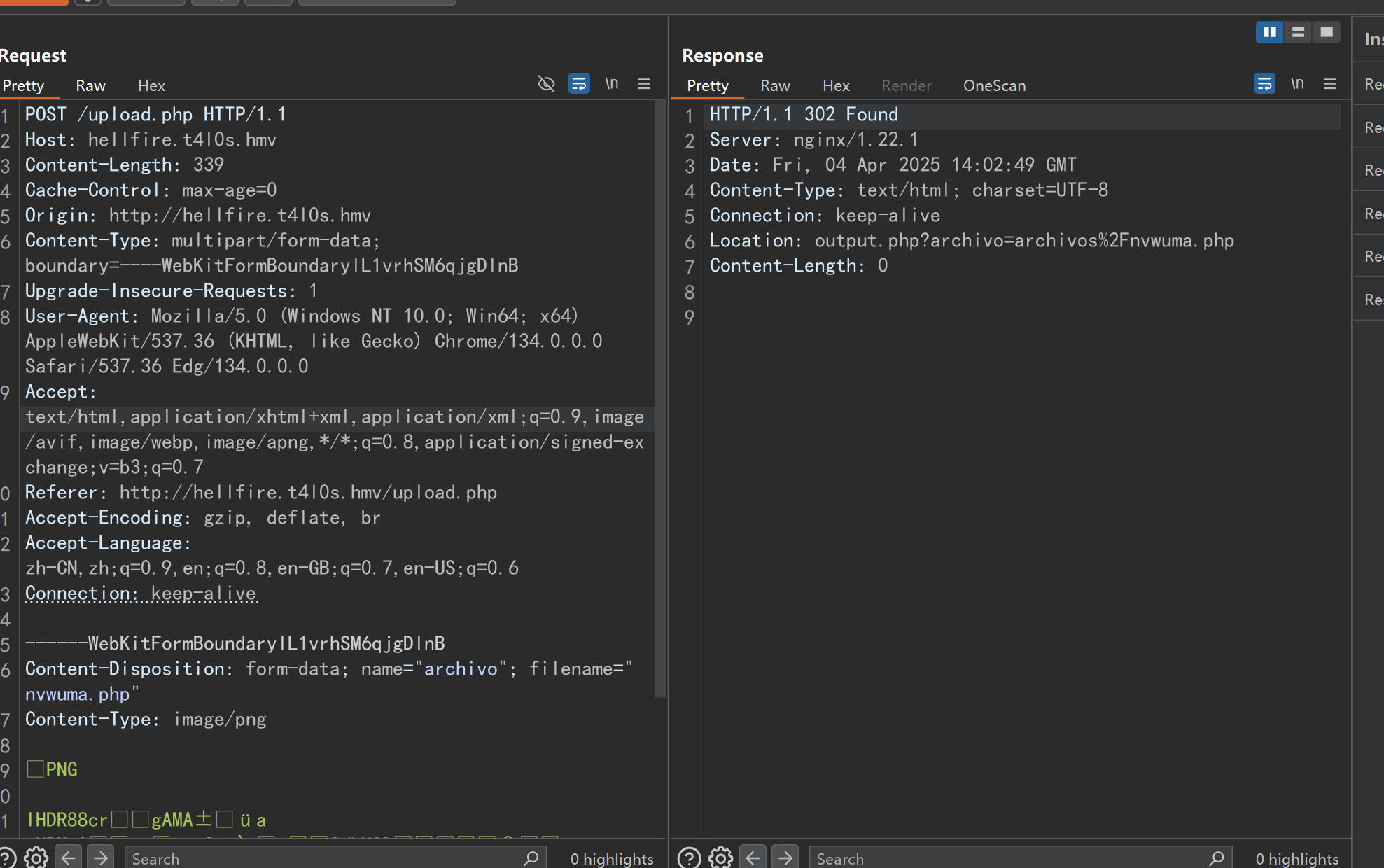Toggle the \n newline display in Request panel
Image resolution: width=1384 pixels, height=868 pixels.
[x=612, y=84]
